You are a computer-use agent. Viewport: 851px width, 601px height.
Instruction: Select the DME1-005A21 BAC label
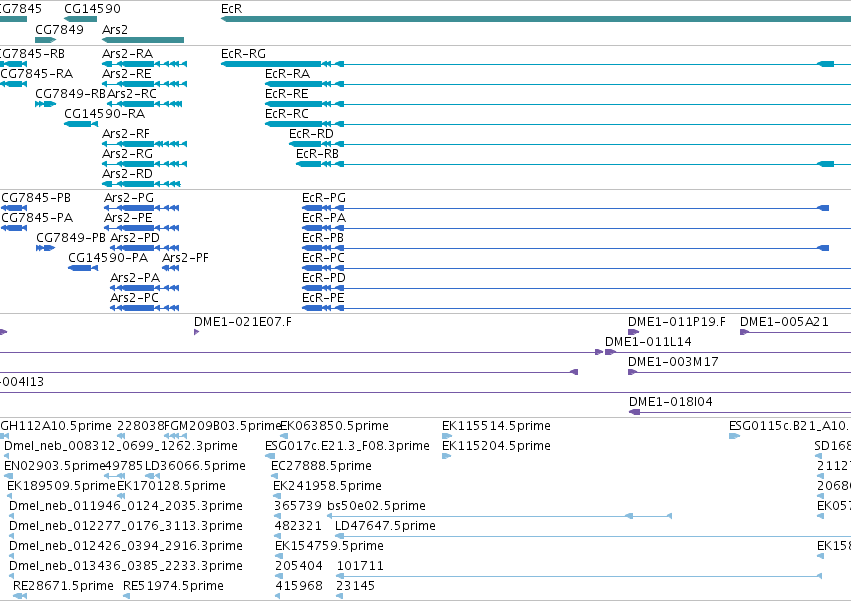point(784,322)
